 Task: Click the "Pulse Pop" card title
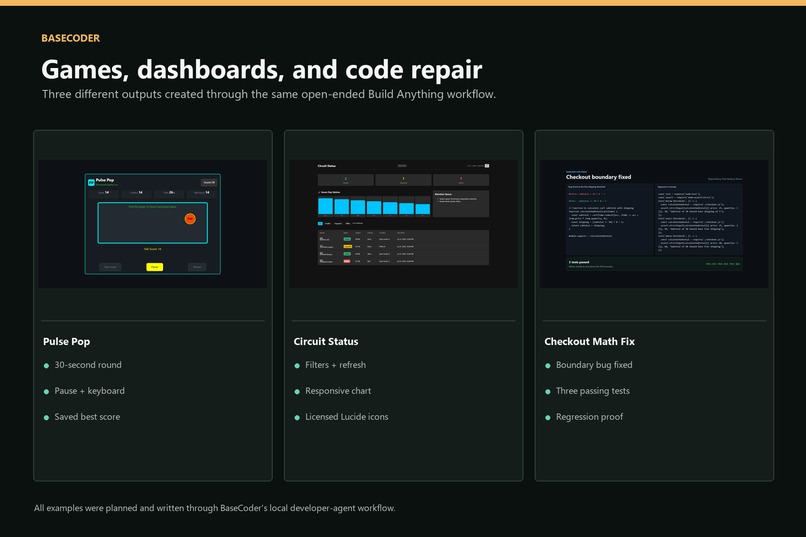66,342
